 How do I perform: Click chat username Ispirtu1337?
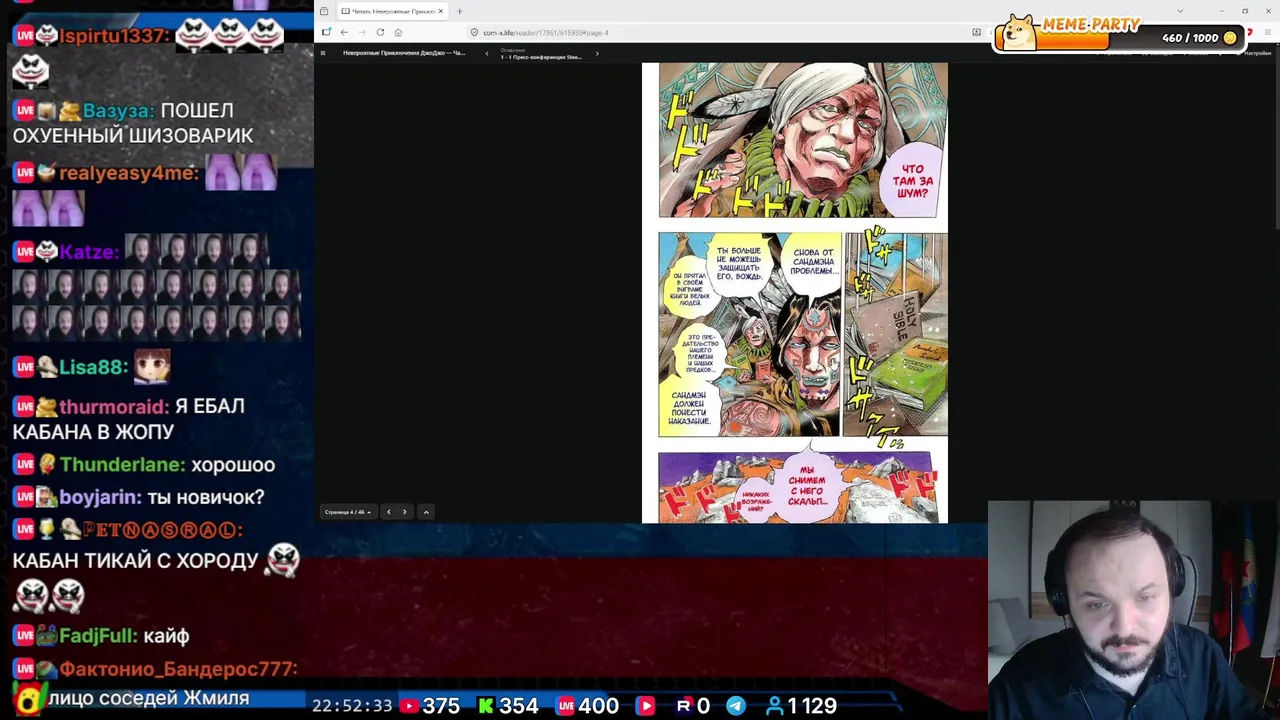[115, 36]
